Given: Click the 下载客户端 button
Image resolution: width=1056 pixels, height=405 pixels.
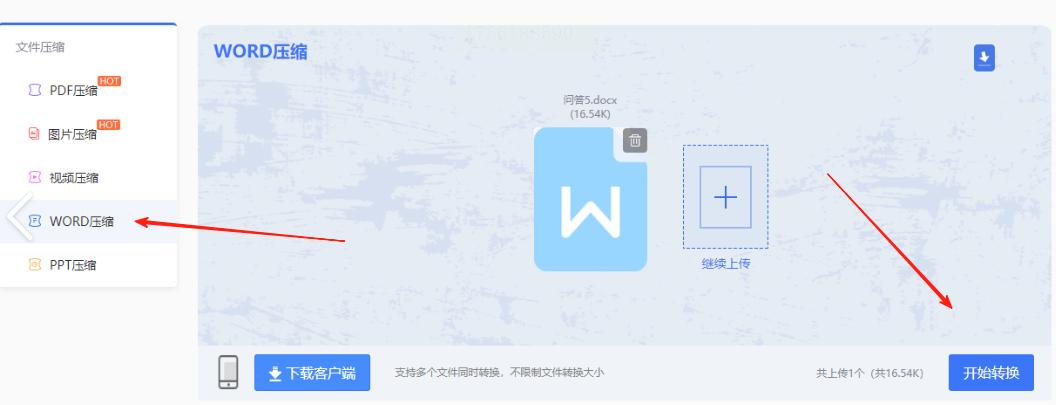Looking at the screenshot, I should point(312,373).
